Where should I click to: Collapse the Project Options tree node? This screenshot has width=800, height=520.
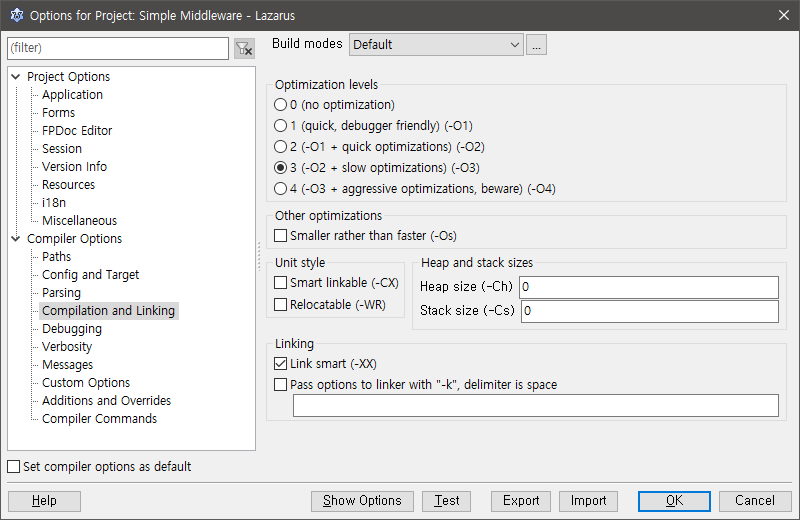click(x=15, y=77)
